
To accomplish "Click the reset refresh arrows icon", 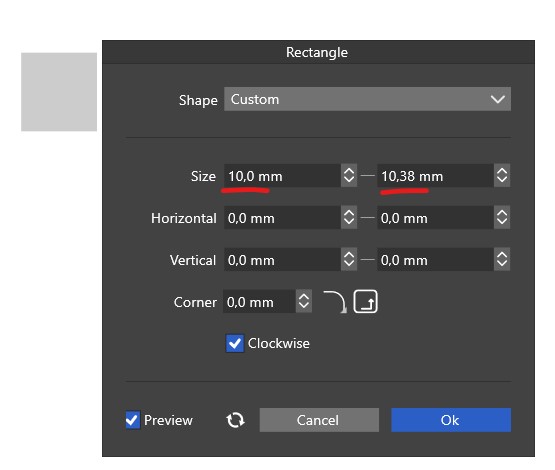I will (235, 420).
